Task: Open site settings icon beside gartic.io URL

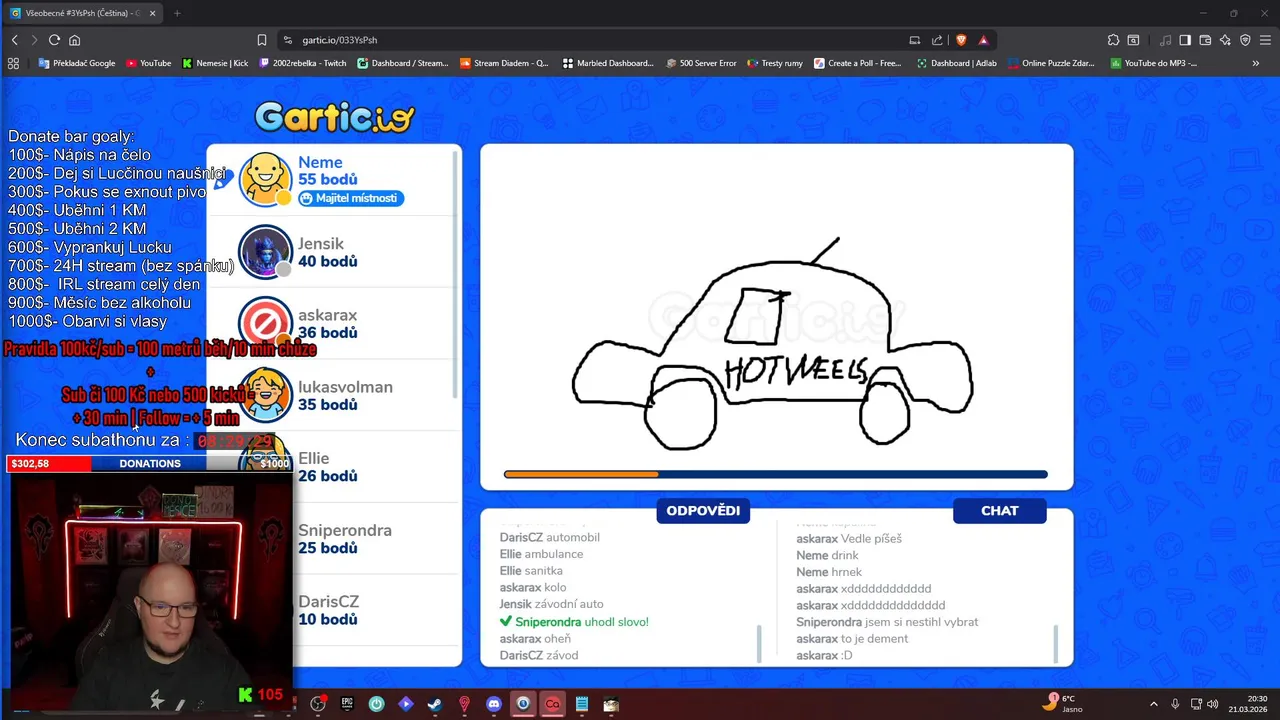Action: pyautogui.click(x=288, y=40)
